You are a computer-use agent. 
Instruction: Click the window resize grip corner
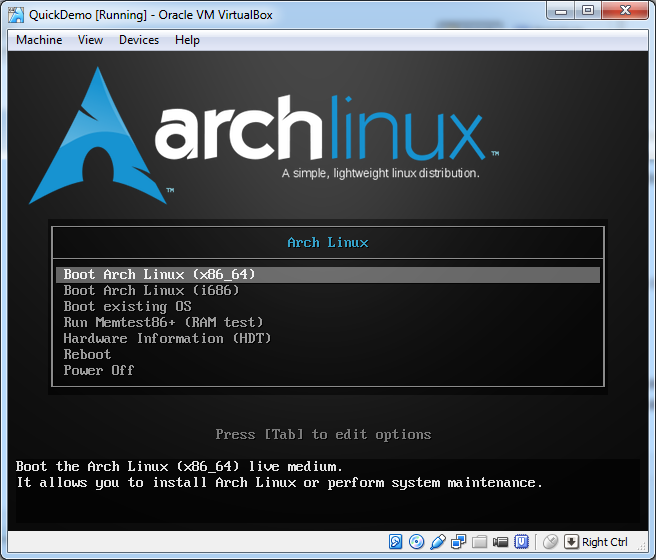pyautogui.click(x=642, y=545)
